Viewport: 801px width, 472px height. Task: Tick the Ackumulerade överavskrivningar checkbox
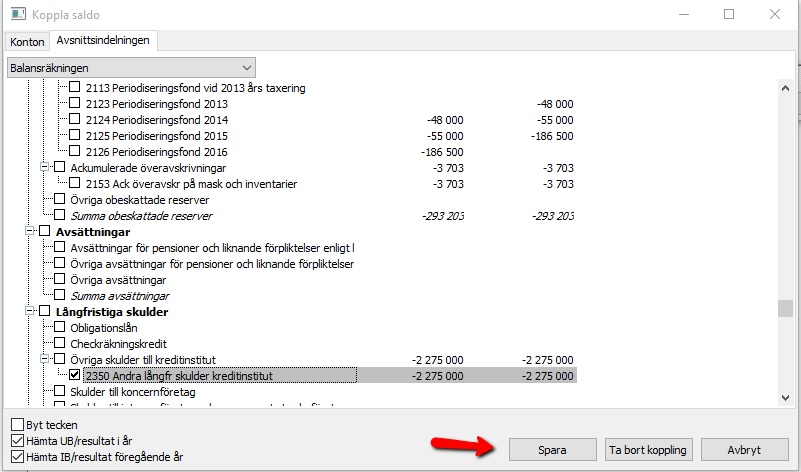point(60,167)
